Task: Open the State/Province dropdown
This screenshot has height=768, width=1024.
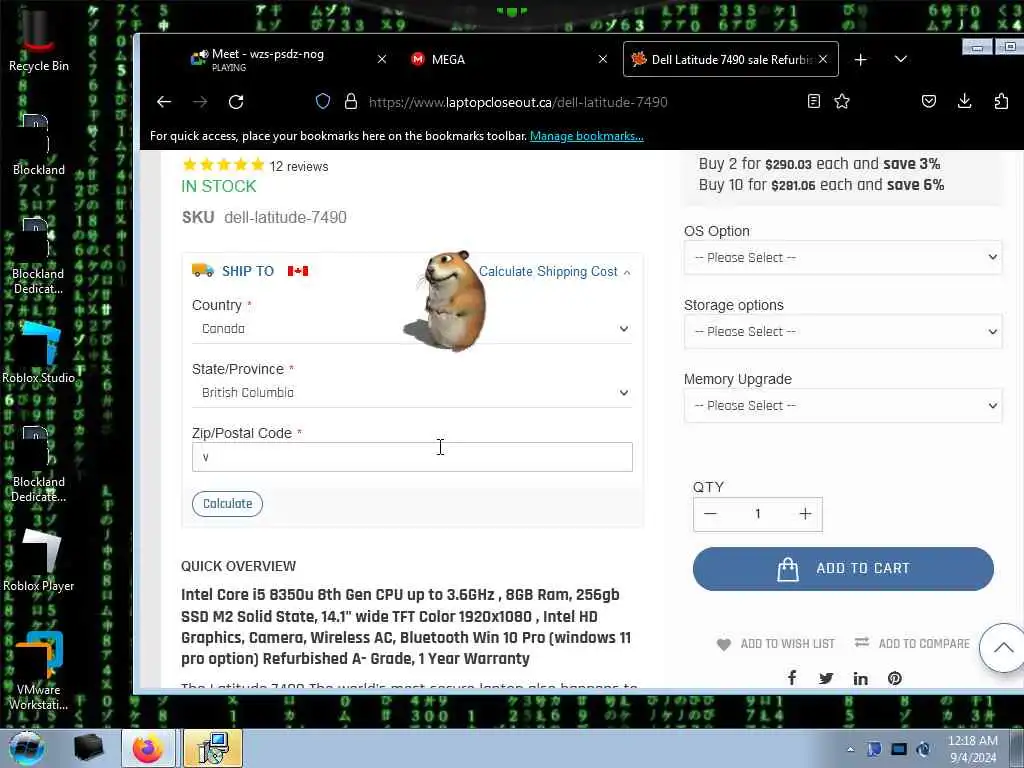Action: [412, 392]
